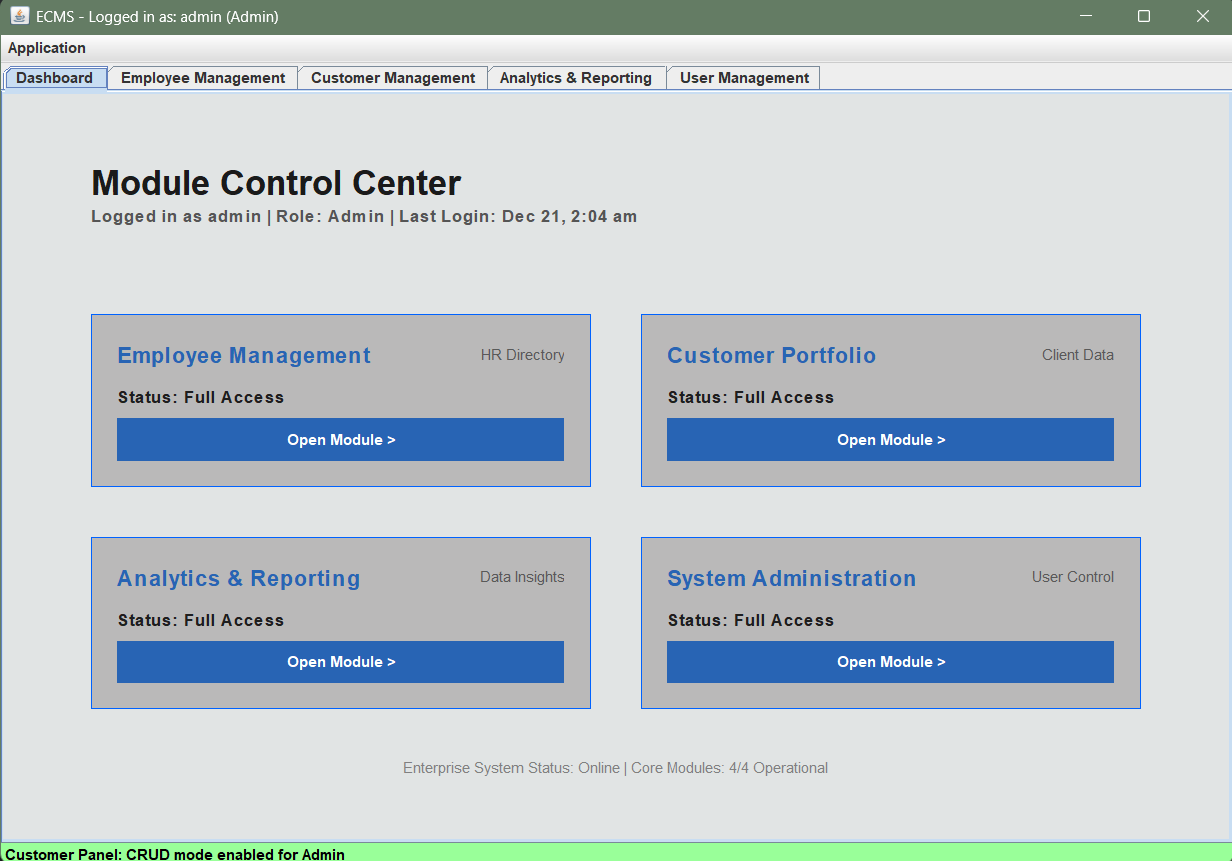The image size is (1232, 861).
Task: Open the Application menu
Action: tap(47, 48)
